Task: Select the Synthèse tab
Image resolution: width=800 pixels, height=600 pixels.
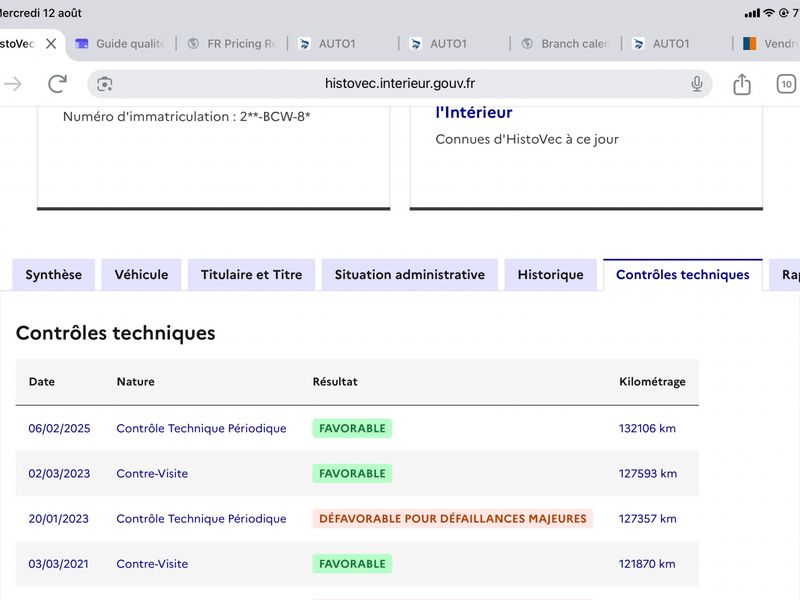Action: click(x=54, y=275)
